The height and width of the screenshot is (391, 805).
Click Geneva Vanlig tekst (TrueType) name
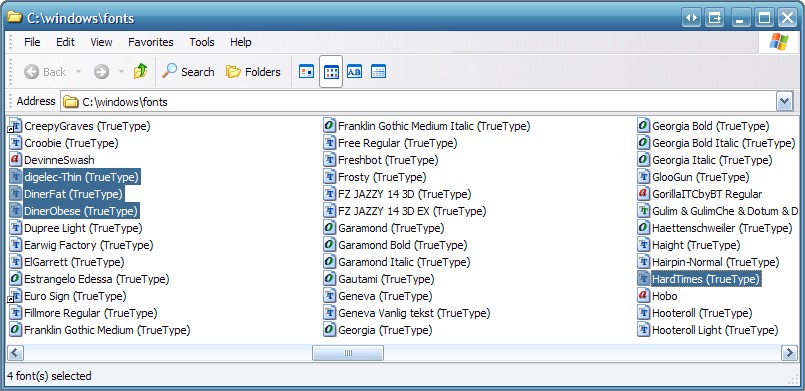point(414,313)
